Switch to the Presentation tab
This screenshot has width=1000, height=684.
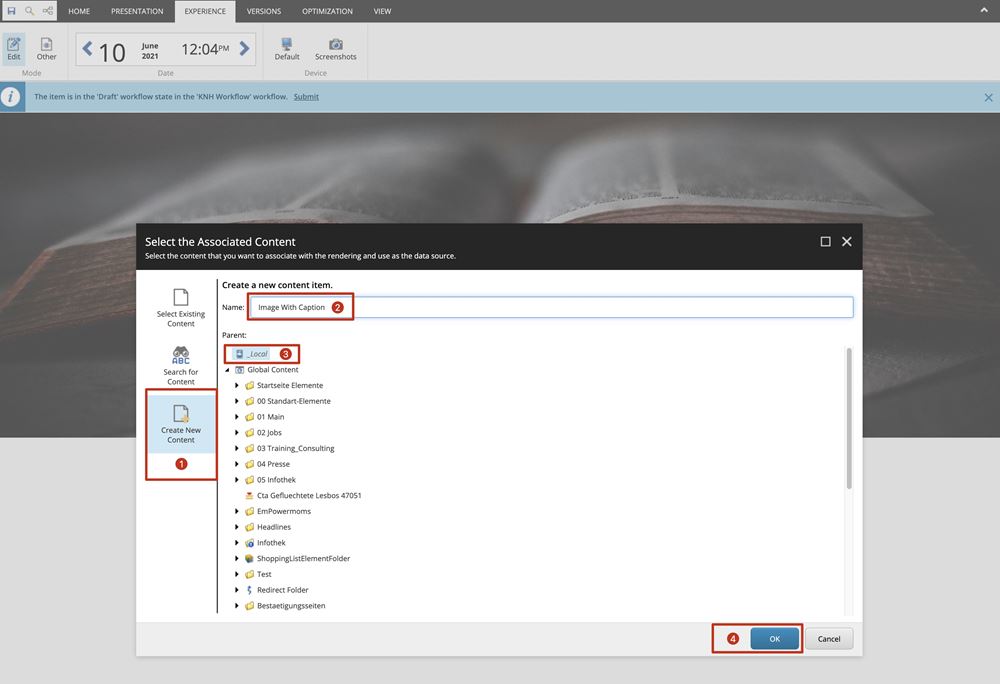tap(137, 11)
